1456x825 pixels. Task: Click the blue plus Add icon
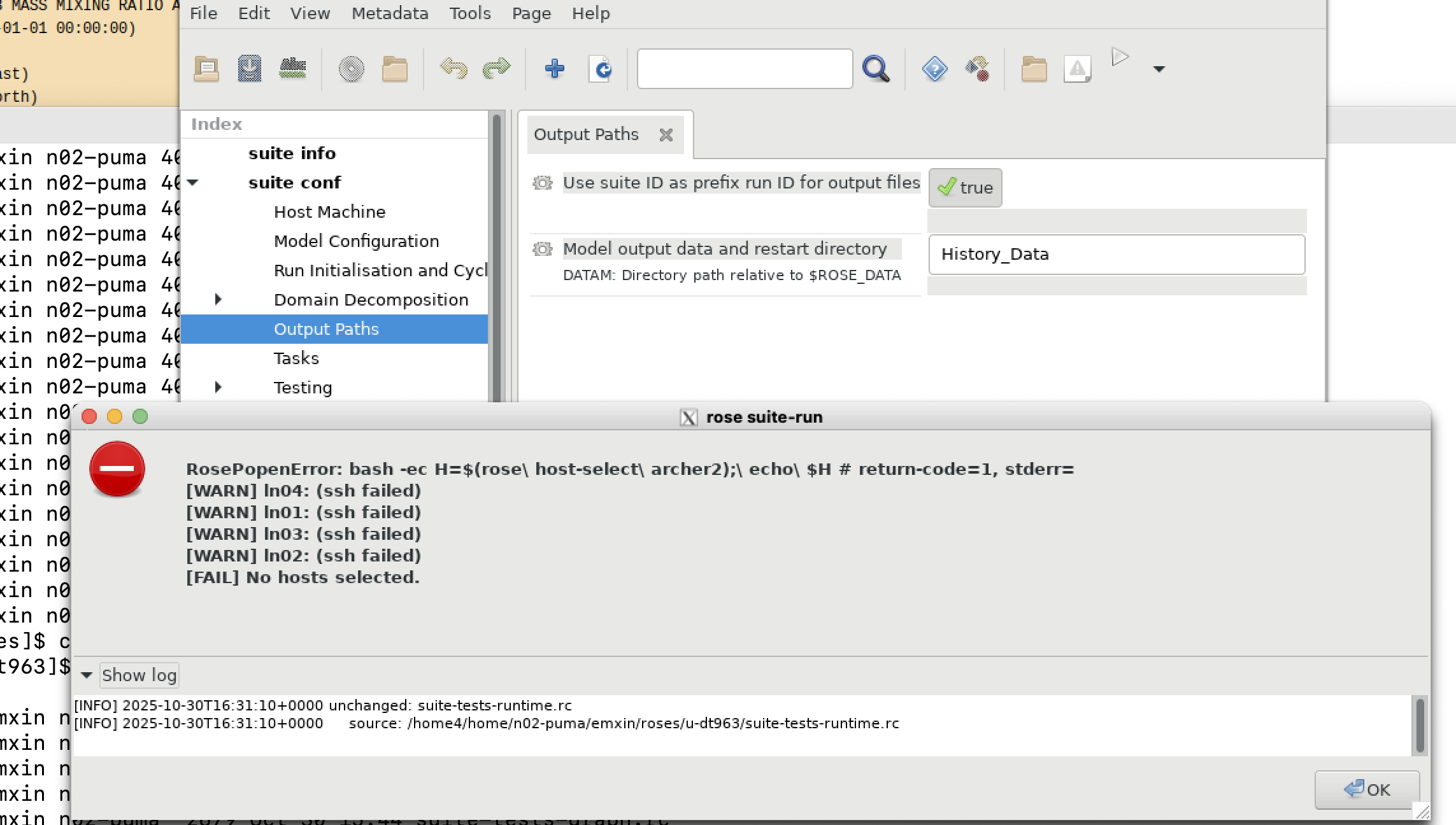click(x=554, y=68)
